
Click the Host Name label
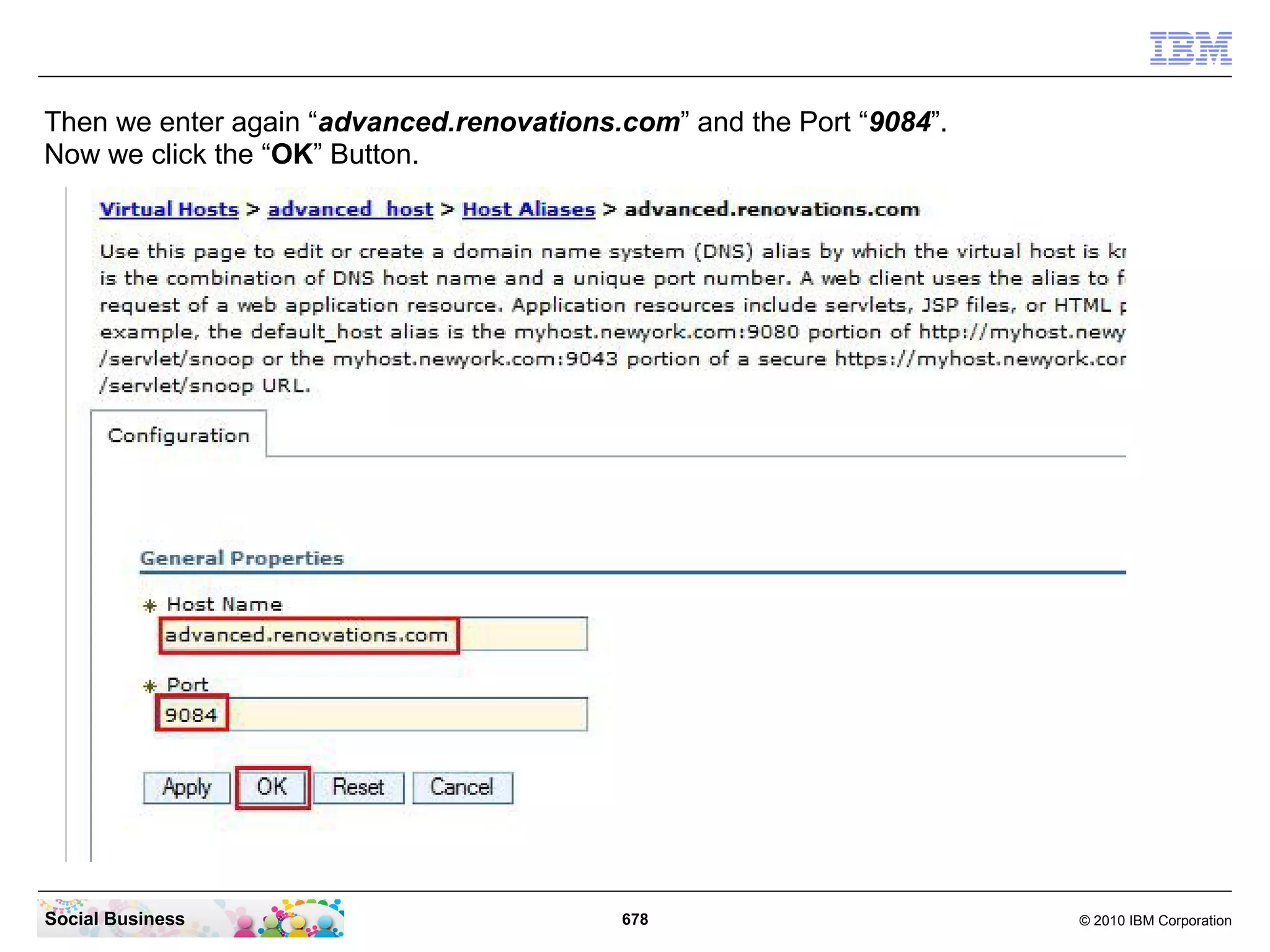(224, 604)
